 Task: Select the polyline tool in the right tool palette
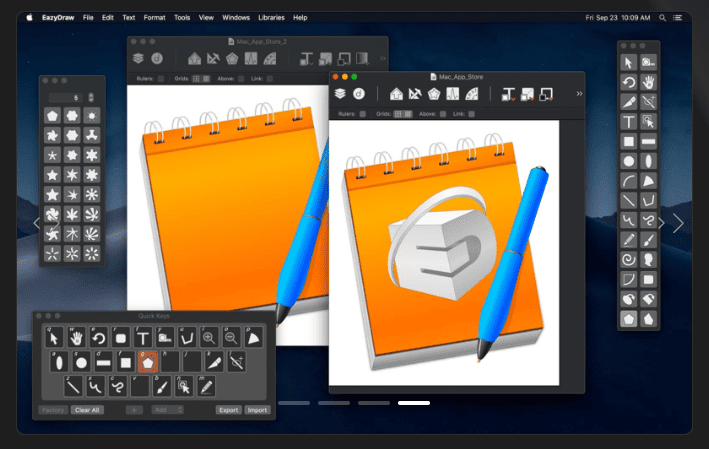[x=648, y=200]
